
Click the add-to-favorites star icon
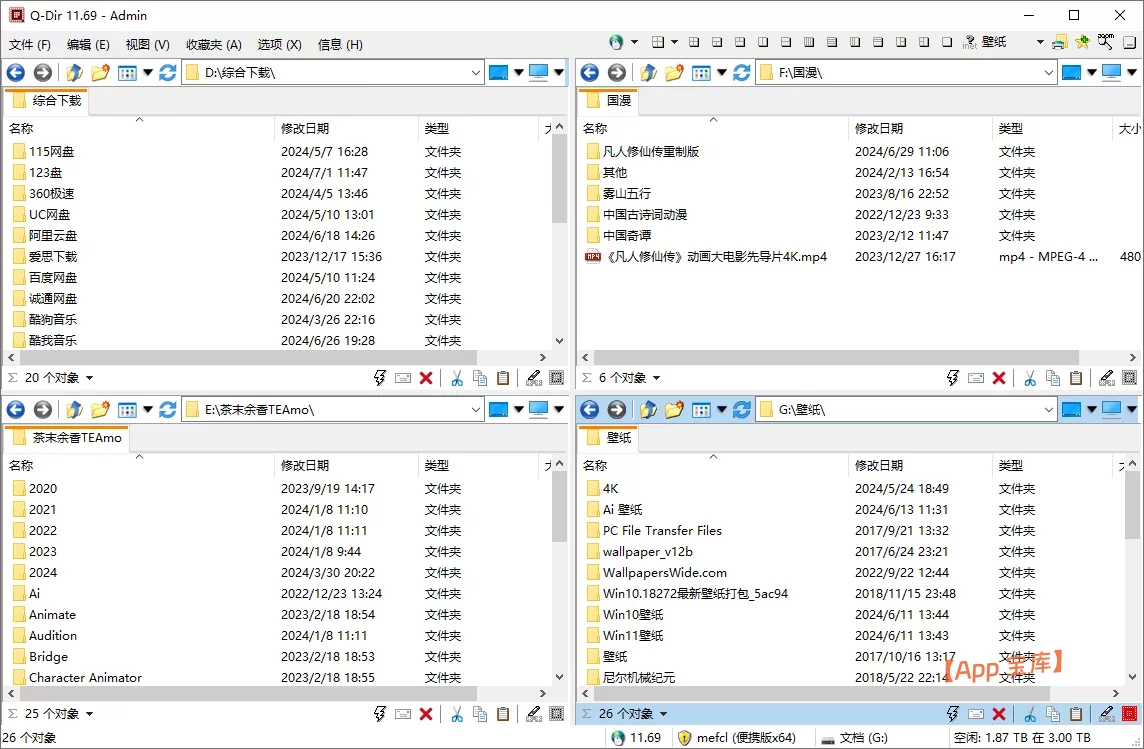click(x=1082, y=42)
